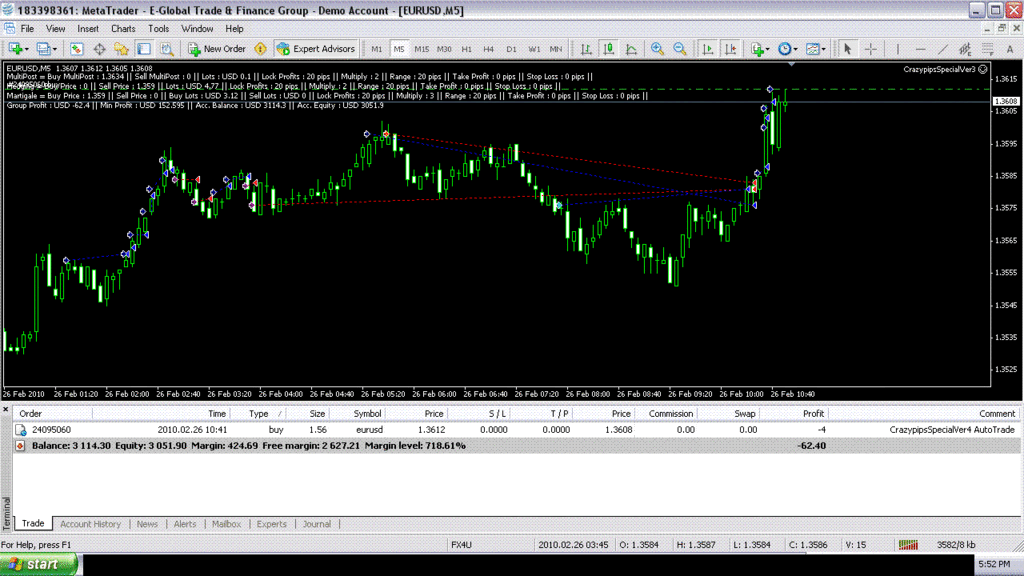Switch to the News tab
1024x576 pixels.
pos(147,524)
